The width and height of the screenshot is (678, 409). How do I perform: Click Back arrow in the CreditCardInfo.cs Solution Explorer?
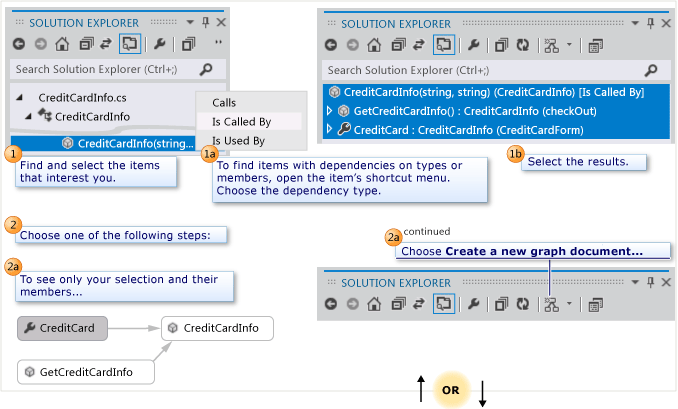click(19, 44)
